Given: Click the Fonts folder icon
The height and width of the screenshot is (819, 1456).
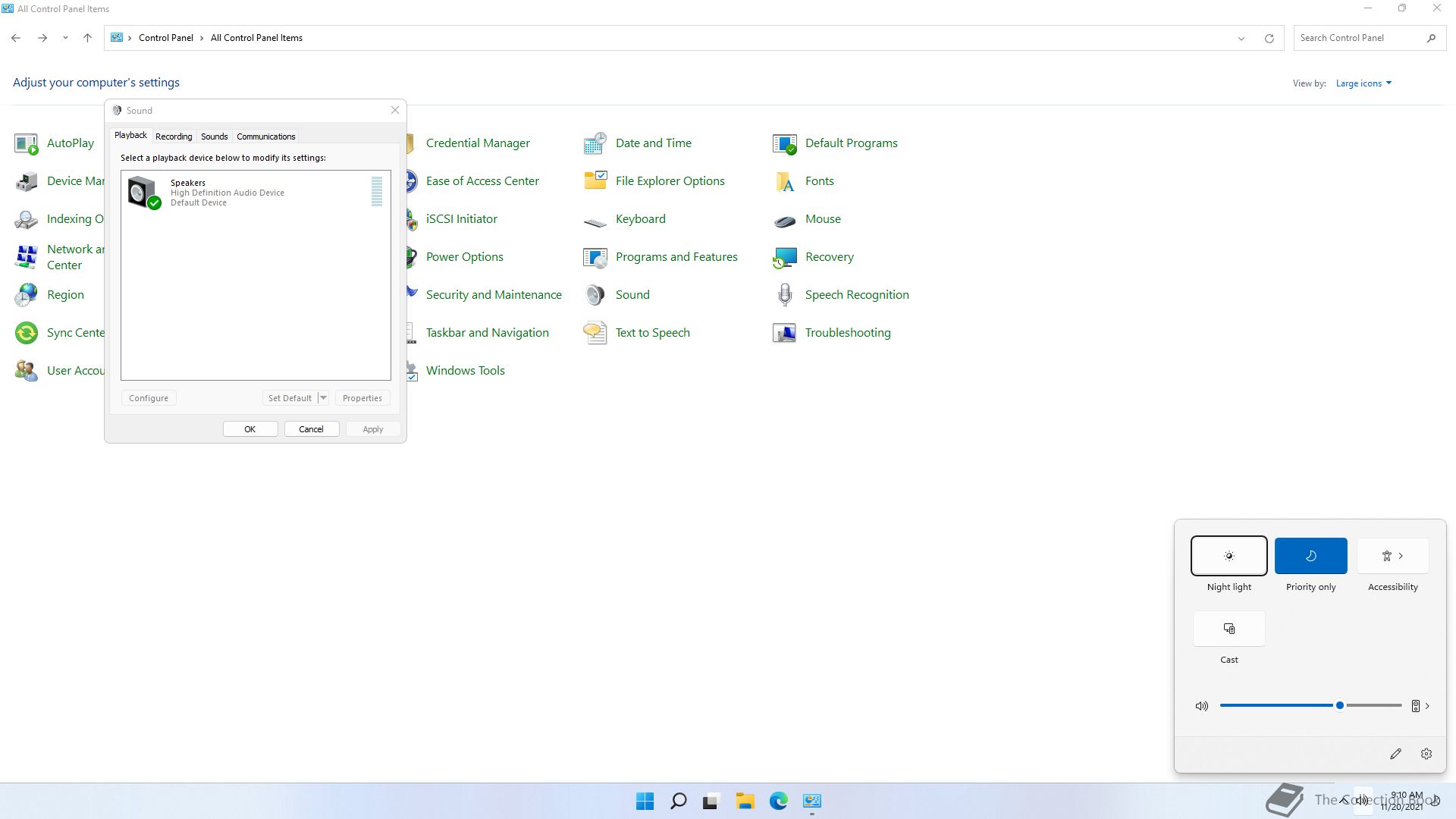Looking at the screenshot, I should (x=785, y=181).
